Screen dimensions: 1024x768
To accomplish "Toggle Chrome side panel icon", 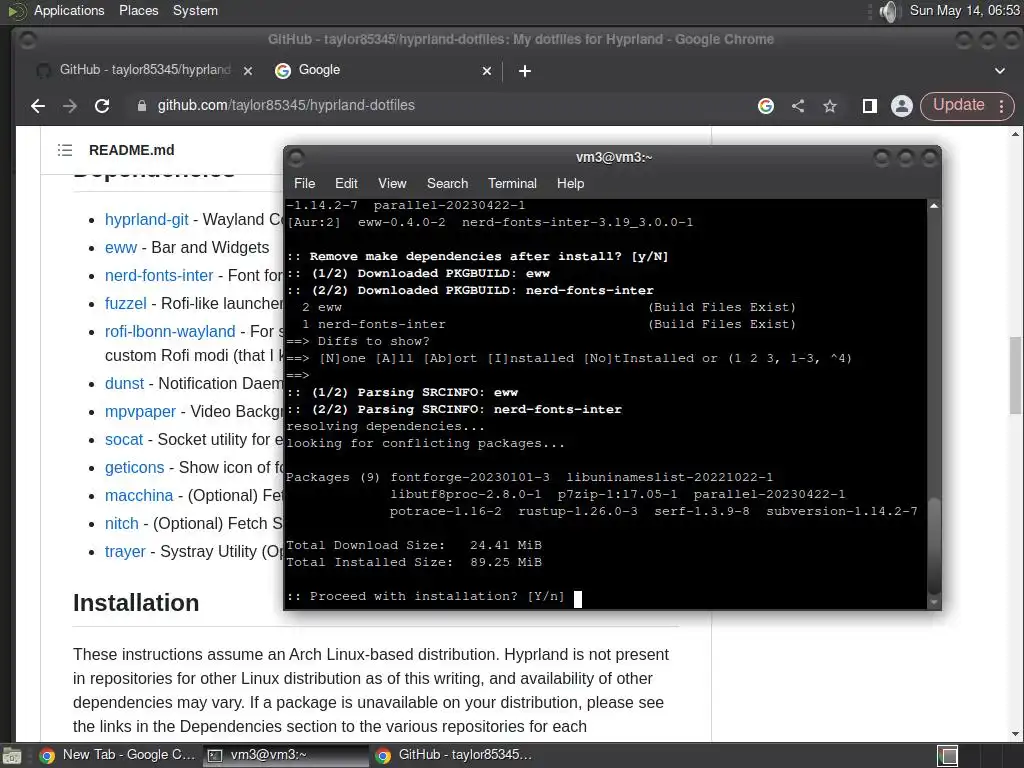I will [x=870, y=106].
